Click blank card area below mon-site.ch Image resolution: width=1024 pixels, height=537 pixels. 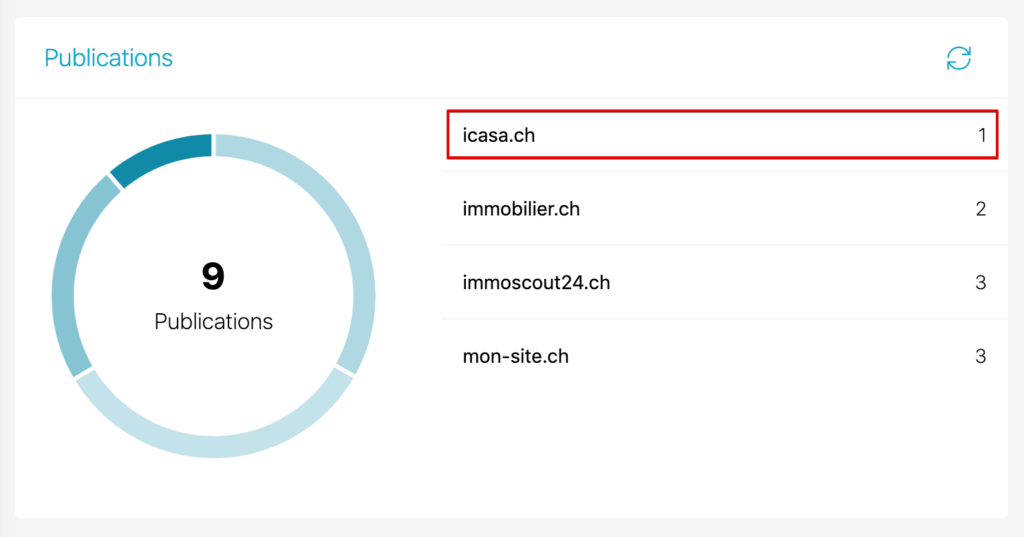tap(720, 450)
